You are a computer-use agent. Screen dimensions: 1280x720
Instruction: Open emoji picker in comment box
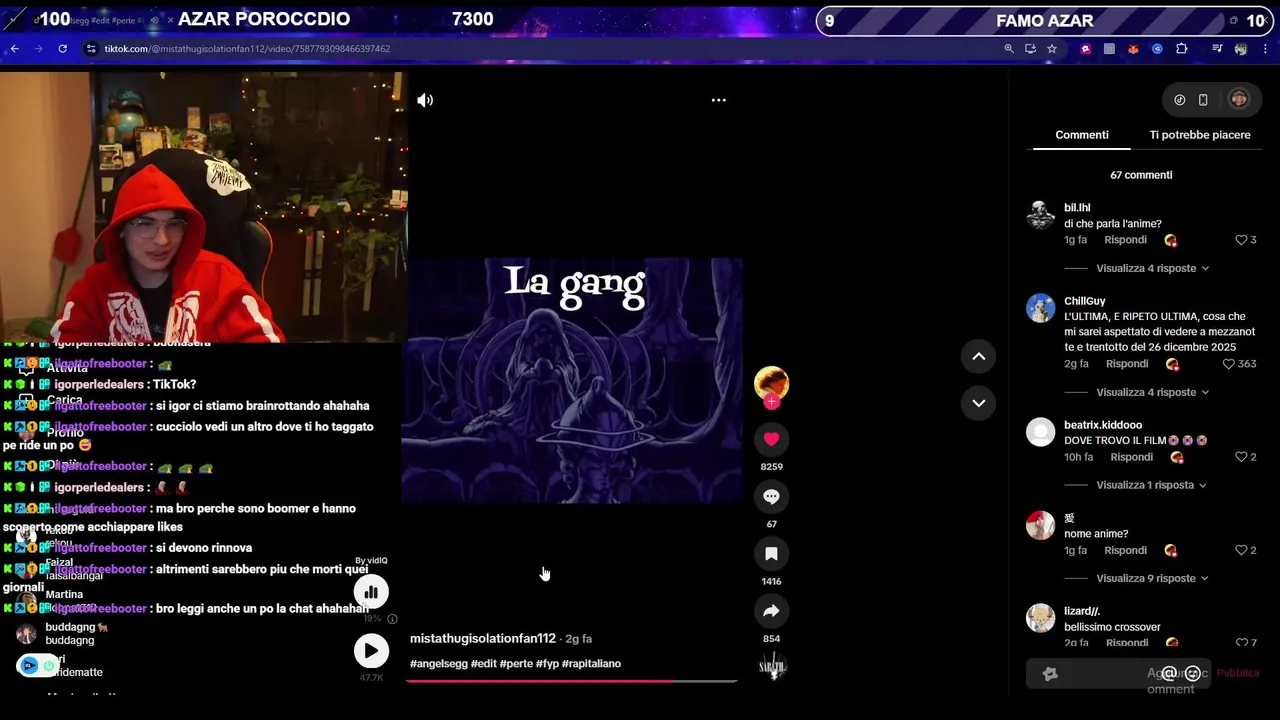(1192, 674)
